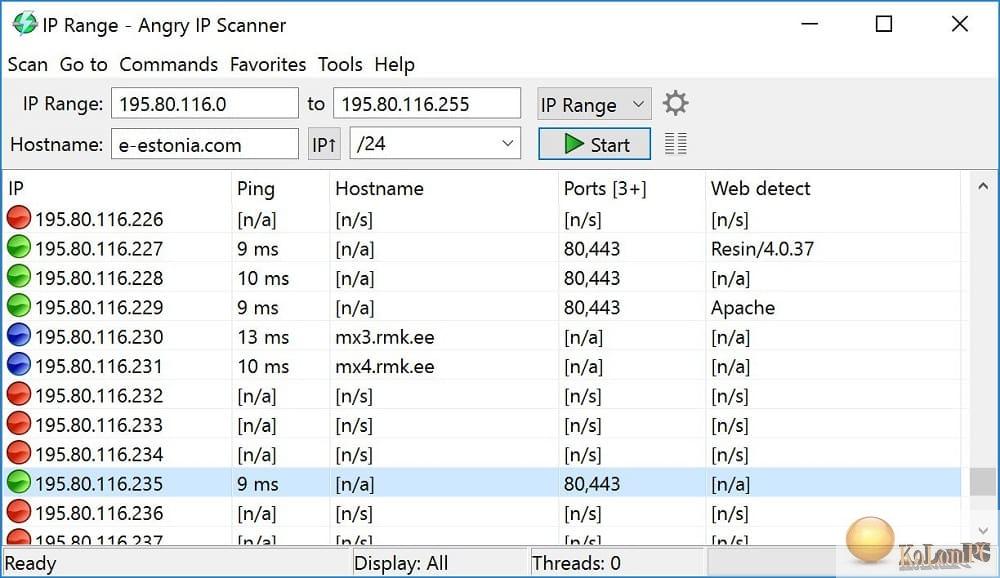Minimize the Angry IP Scanner window
The height and width of the screenshot is (578, 1000).
pyautogui.click(x=809, y=24)
